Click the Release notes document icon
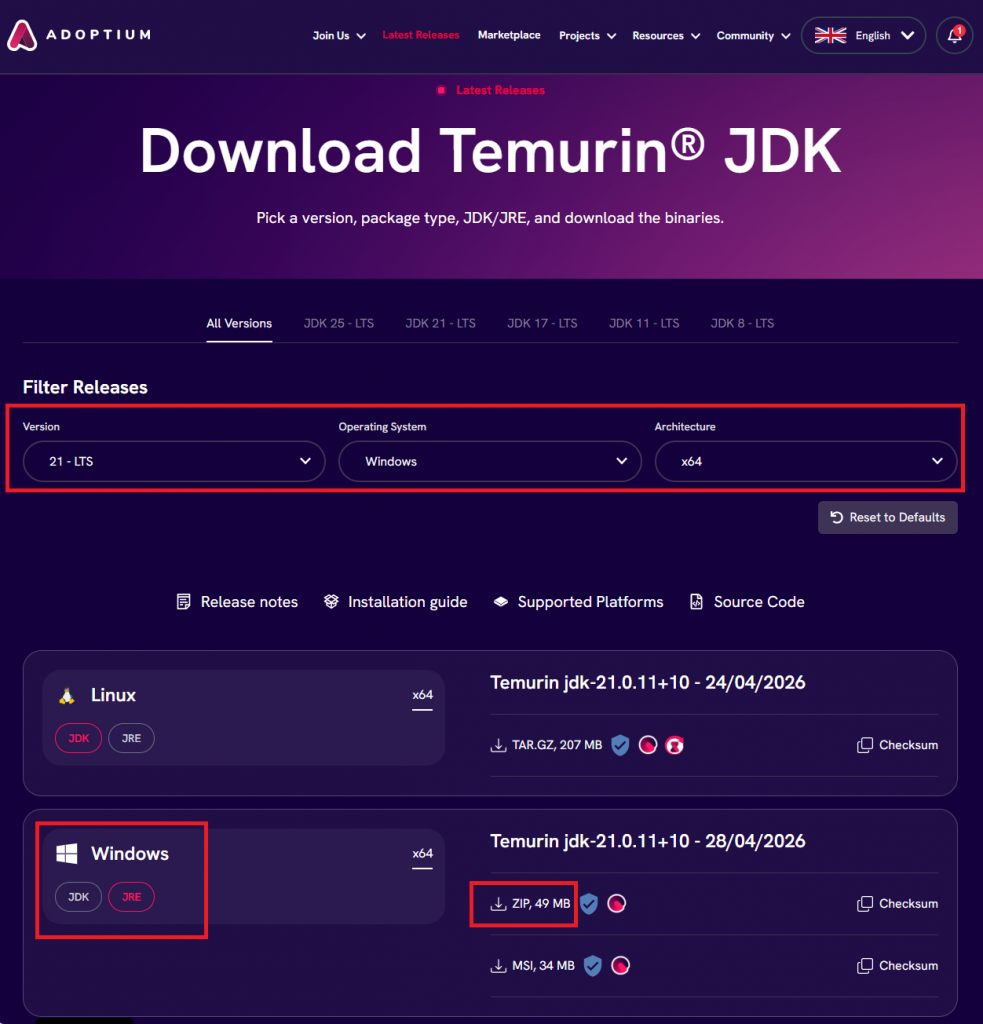 coord(184,601)
